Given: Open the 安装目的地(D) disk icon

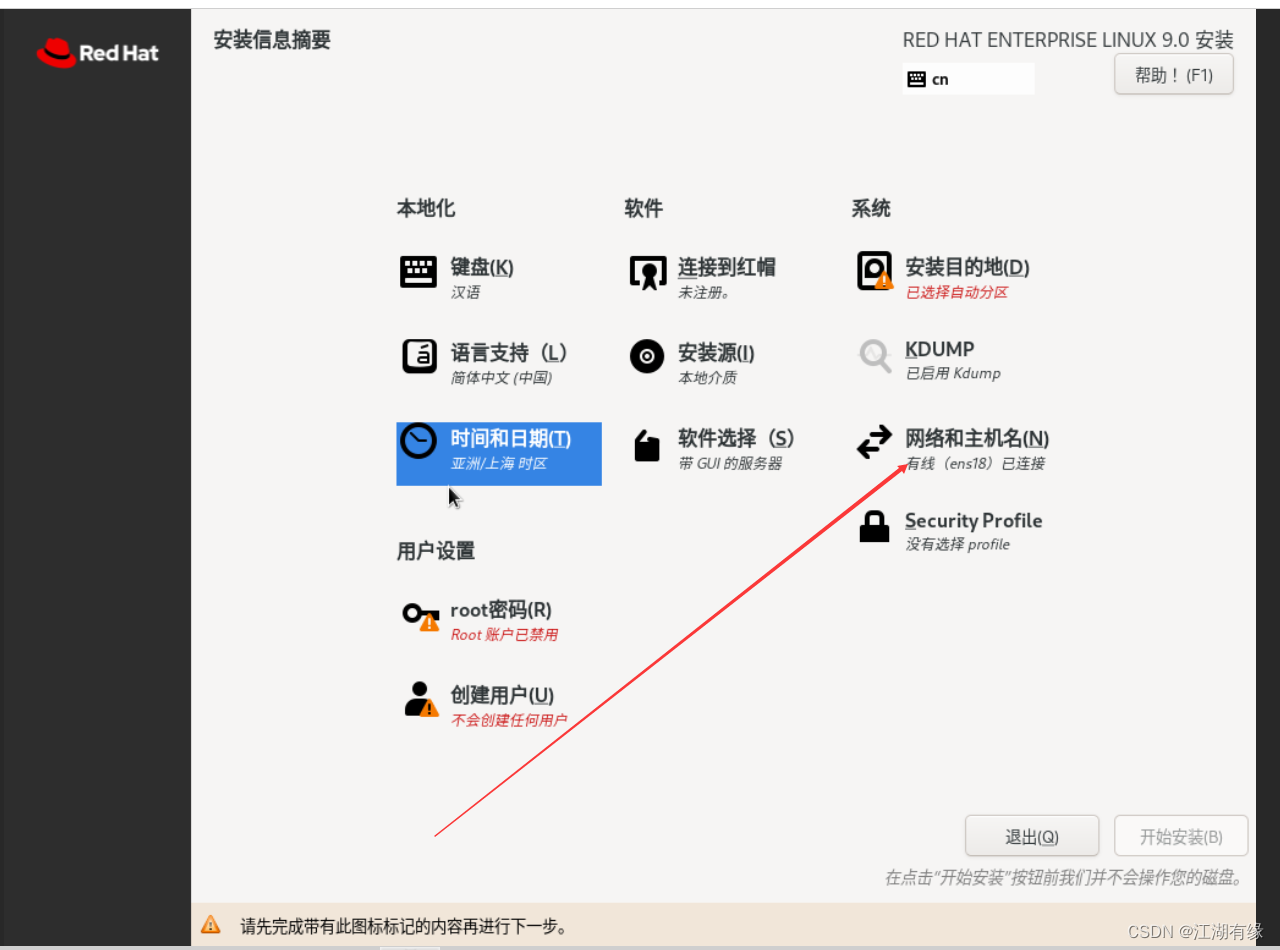Looking at the screenshot, I should pyautogui.click(x=871, y=269).
